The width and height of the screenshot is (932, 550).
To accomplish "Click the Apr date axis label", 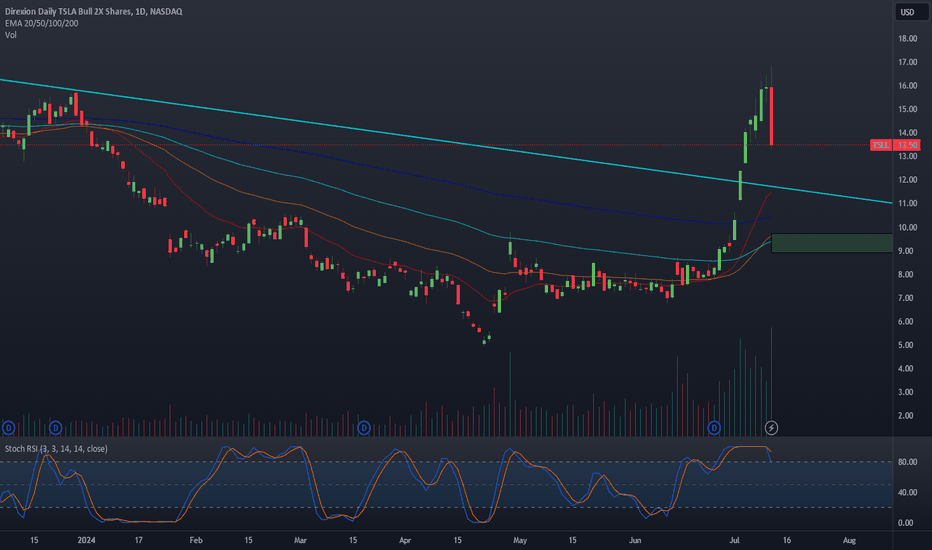I will [405, 540].
